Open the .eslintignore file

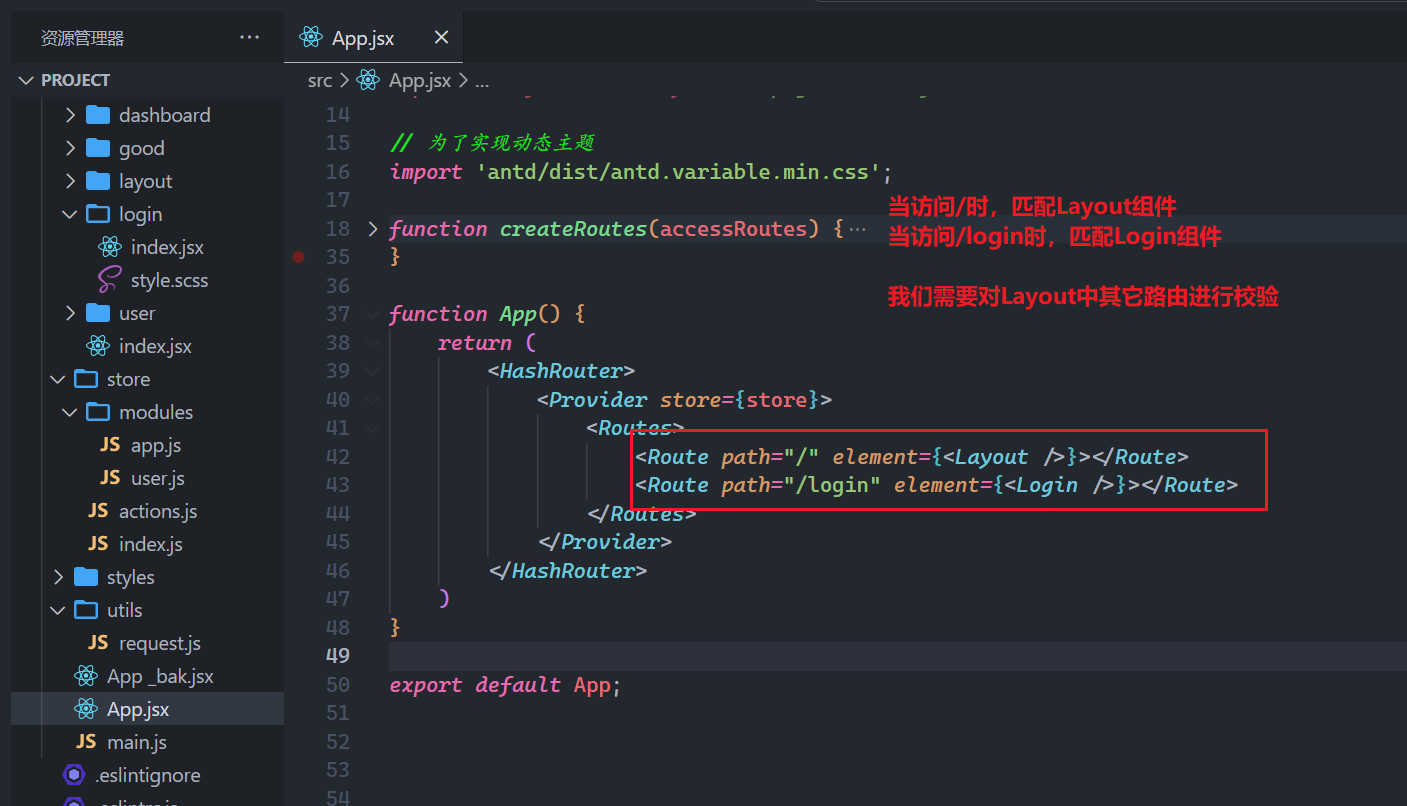point(147,775)
